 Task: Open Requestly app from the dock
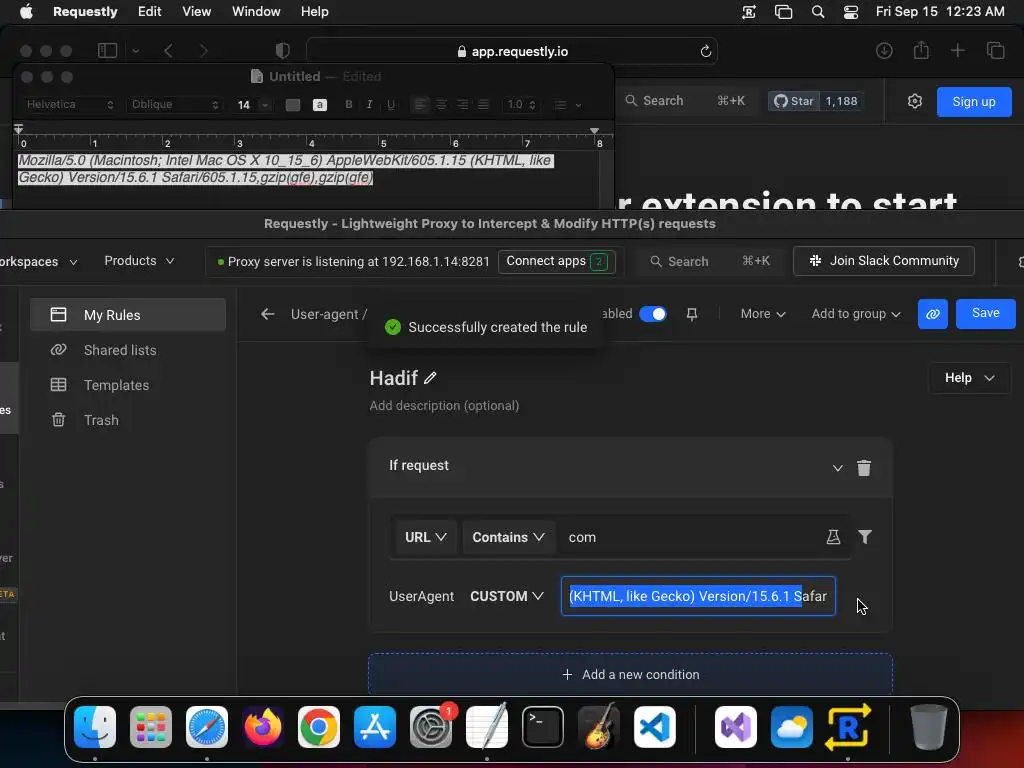coord(848,726)
